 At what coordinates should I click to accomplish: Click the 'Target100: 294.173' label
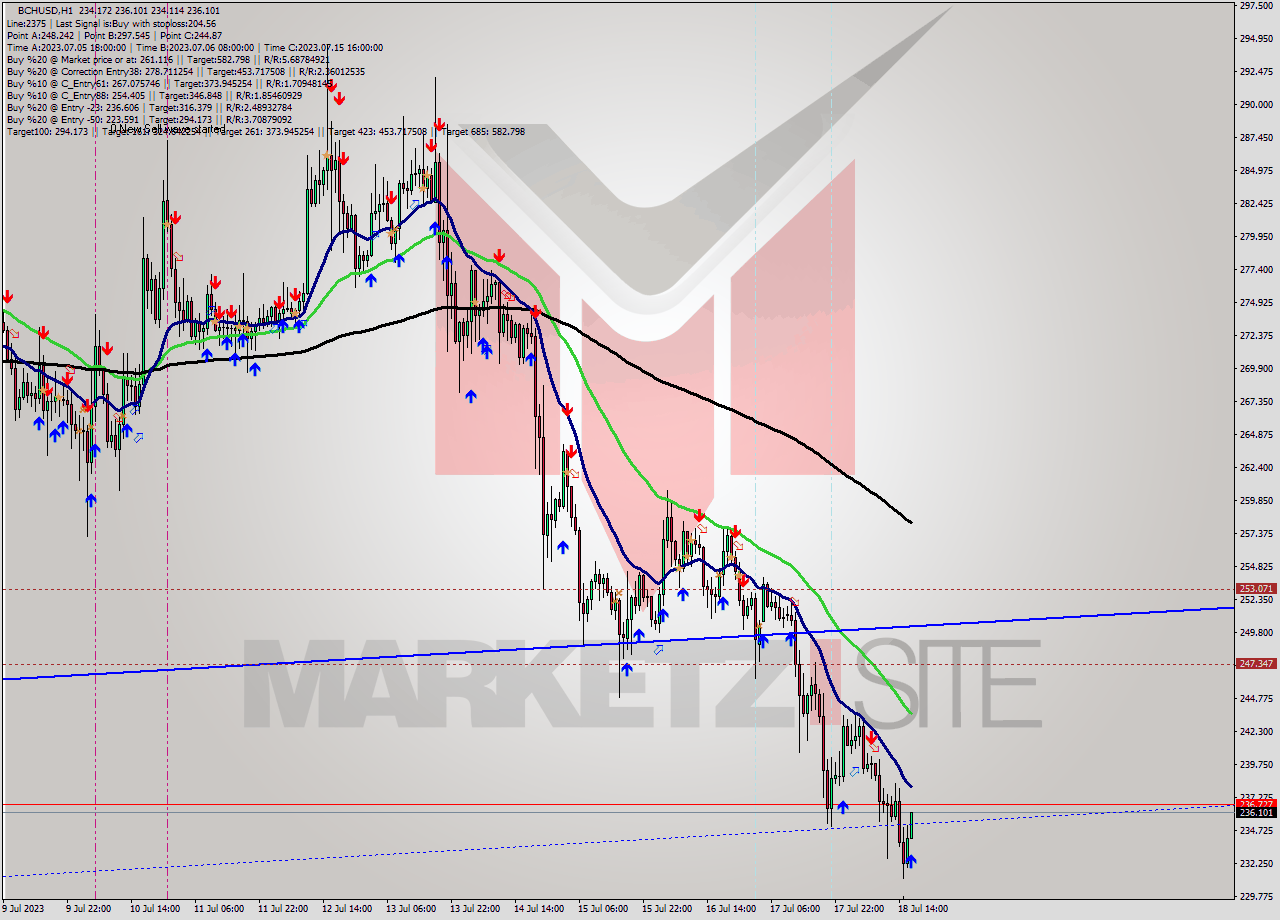coord(47,131)
